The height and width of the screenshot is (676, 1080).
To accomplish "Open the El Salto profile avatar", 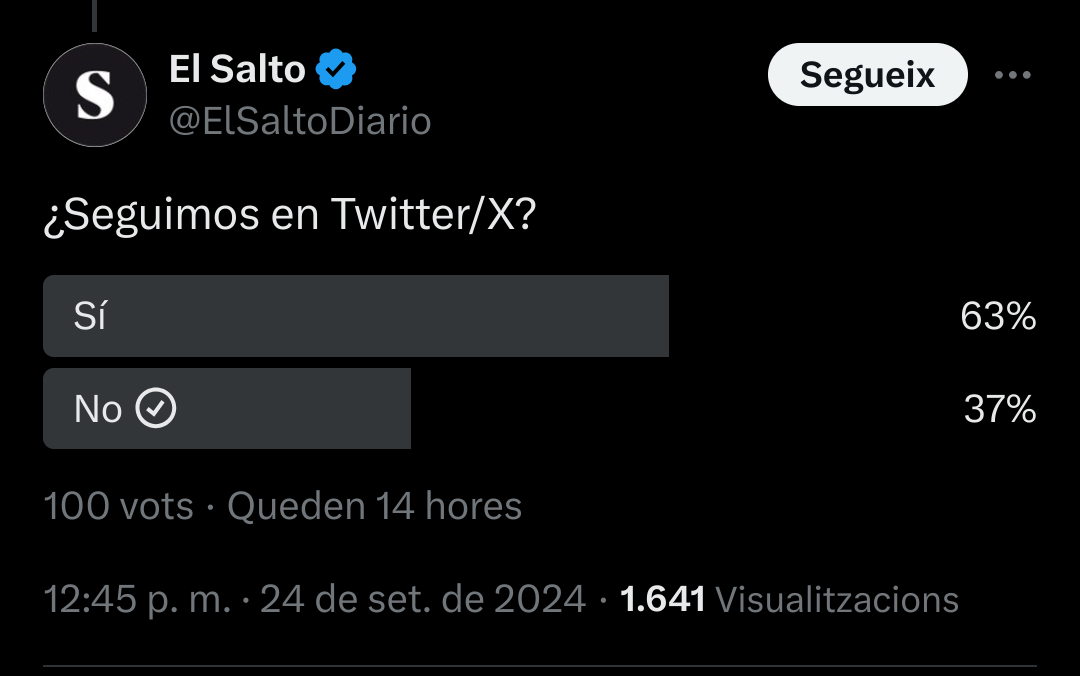I will (x=95, y=95).
